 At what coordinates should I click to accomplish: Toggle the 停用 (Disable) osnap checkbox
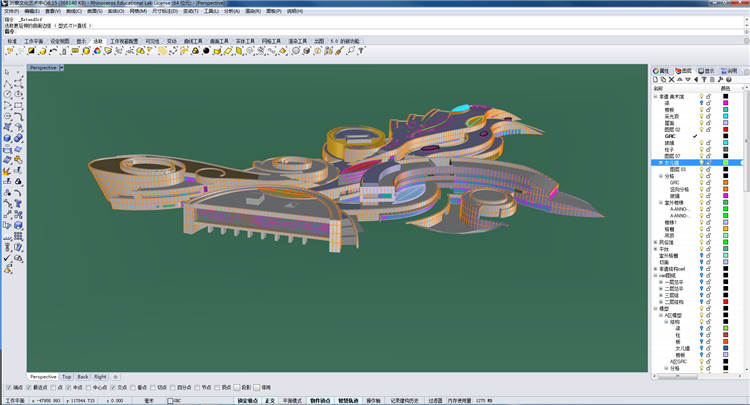(x=257, y=387)
